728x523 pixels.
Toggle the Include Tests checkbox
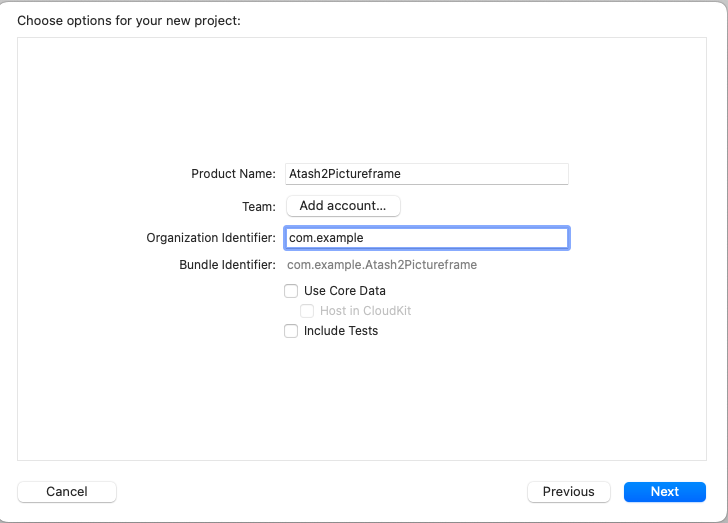coord(291,331)
